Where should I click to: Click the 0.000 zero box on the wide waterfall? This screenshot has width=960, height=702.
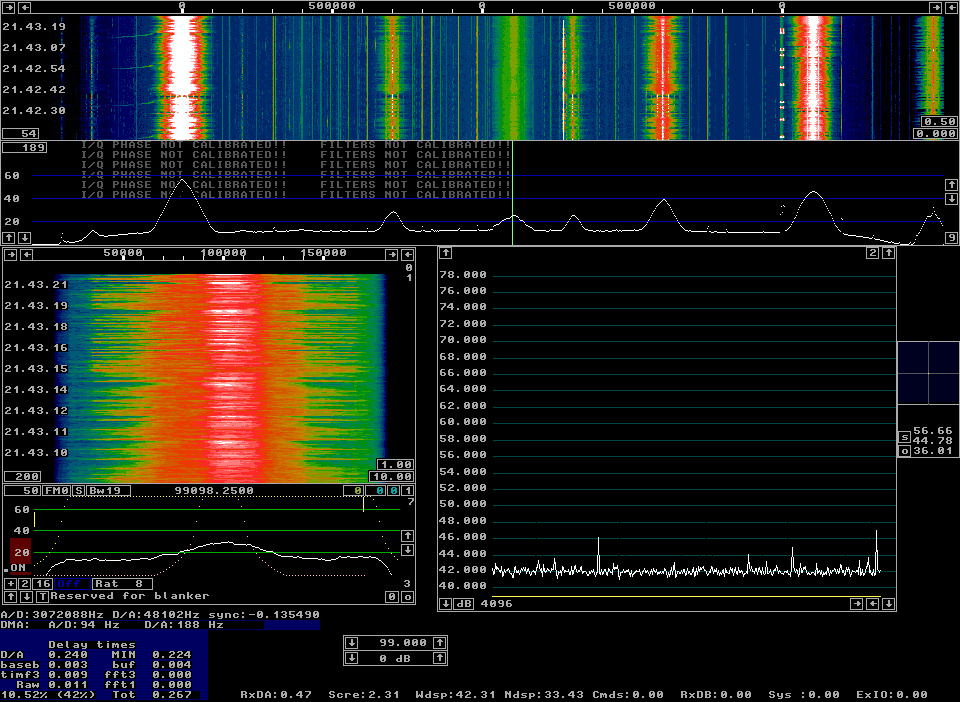click(936, 133)
